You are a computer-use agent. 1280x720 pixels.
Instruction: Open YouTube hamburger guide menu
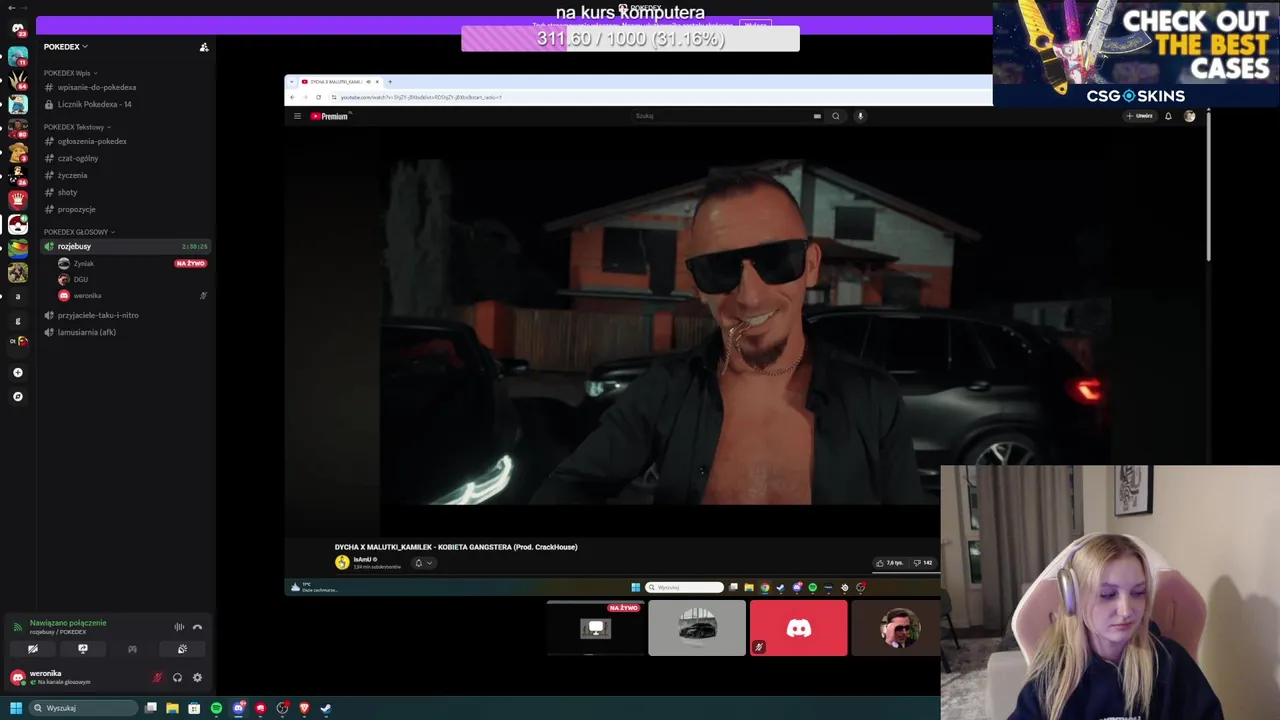[x=297, y=116]
